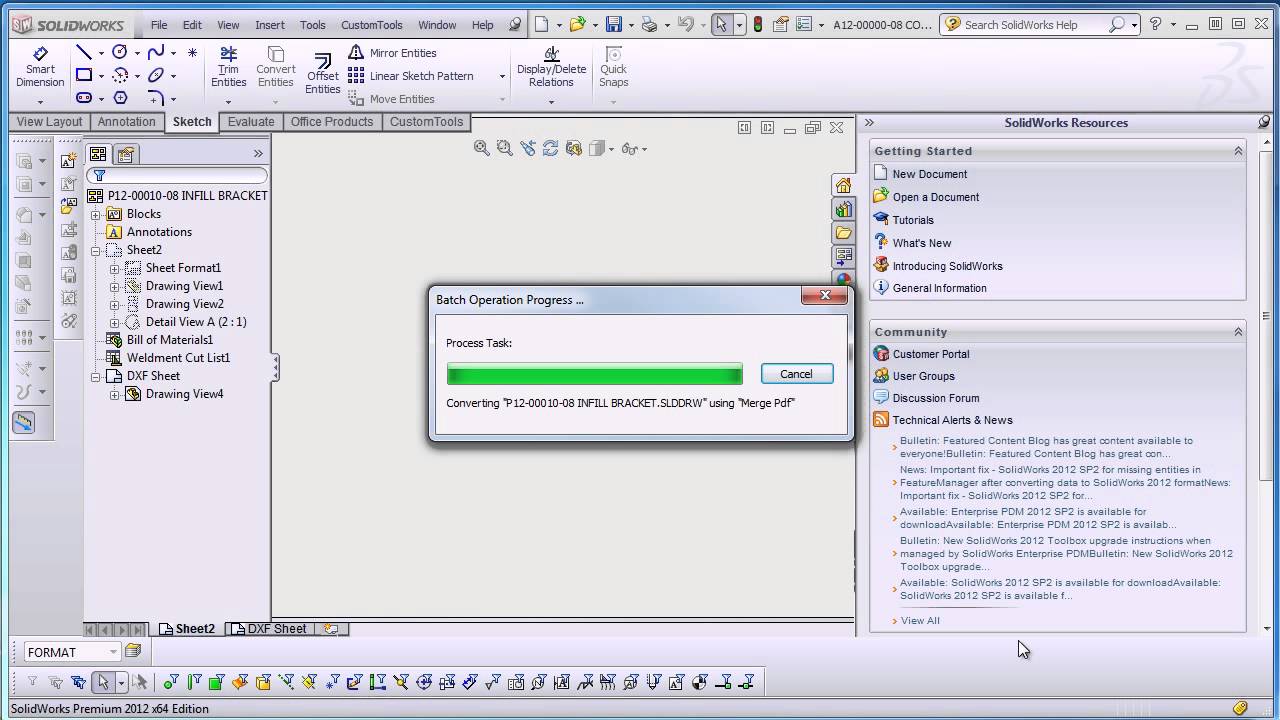Switch to the Evaluate tab
The image size is (1280, 720).
point(251,122)
